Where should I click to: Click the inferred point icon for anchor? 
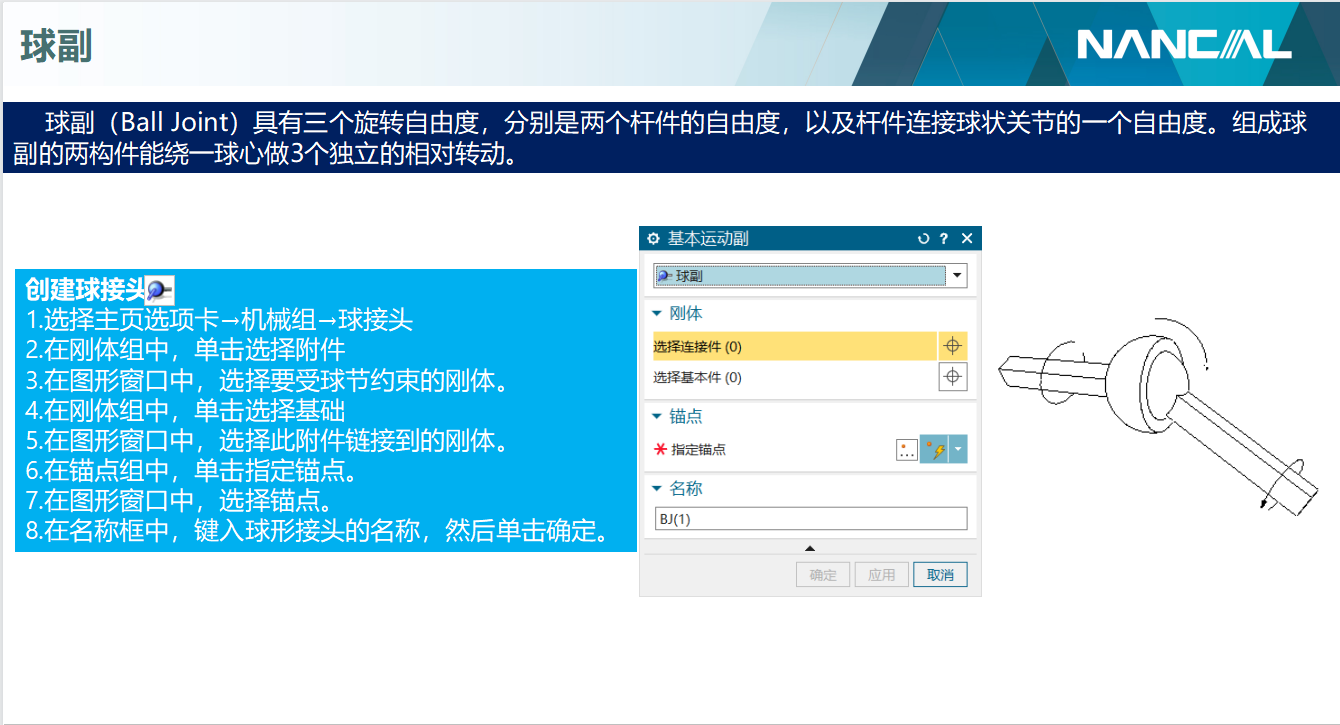tap(935, 450)
